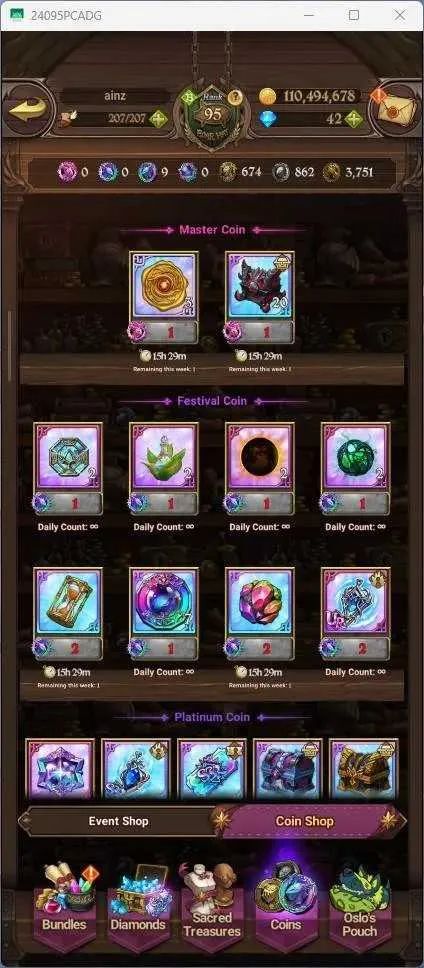Choose the octagon compass Festival Coin item

click(67, 469)
